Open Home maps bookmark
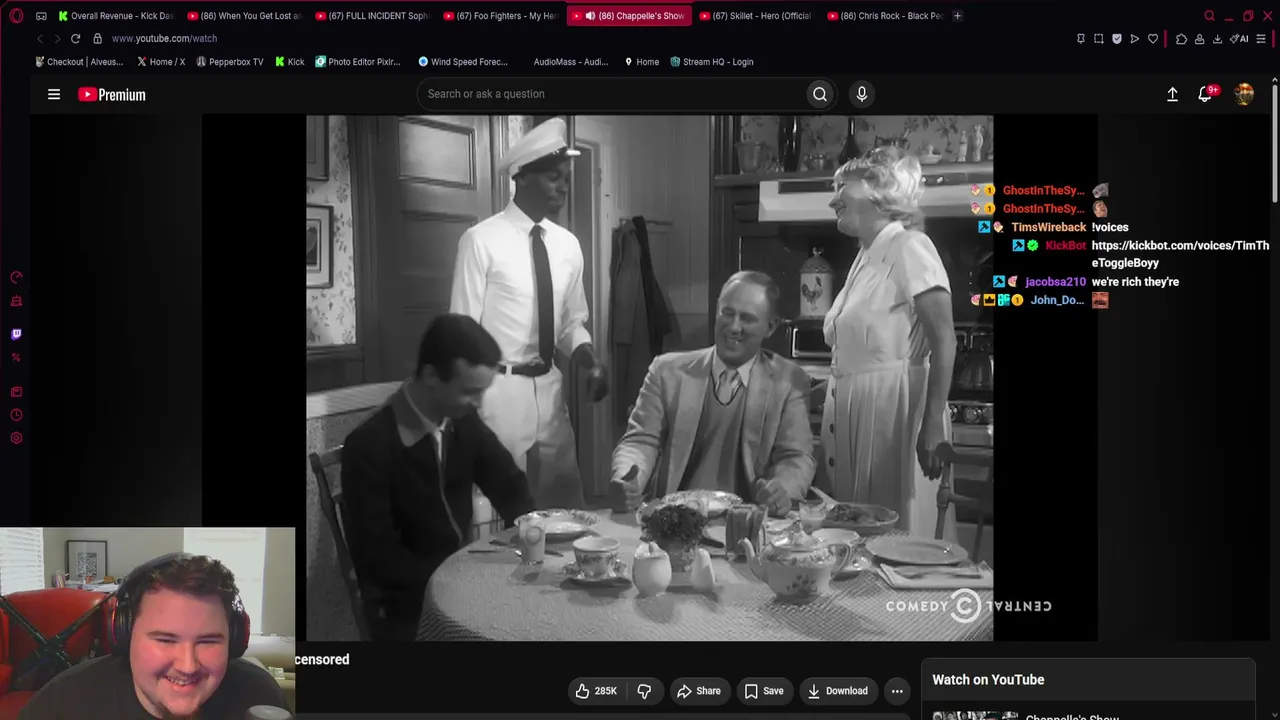The width and height of the screenshot is (1280, 720). 641,62
